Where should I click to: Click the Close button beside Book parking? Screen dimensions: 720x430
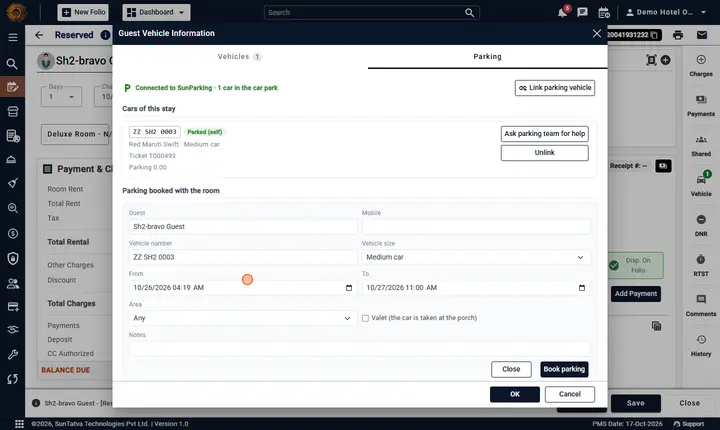click(x=511, y=369)
